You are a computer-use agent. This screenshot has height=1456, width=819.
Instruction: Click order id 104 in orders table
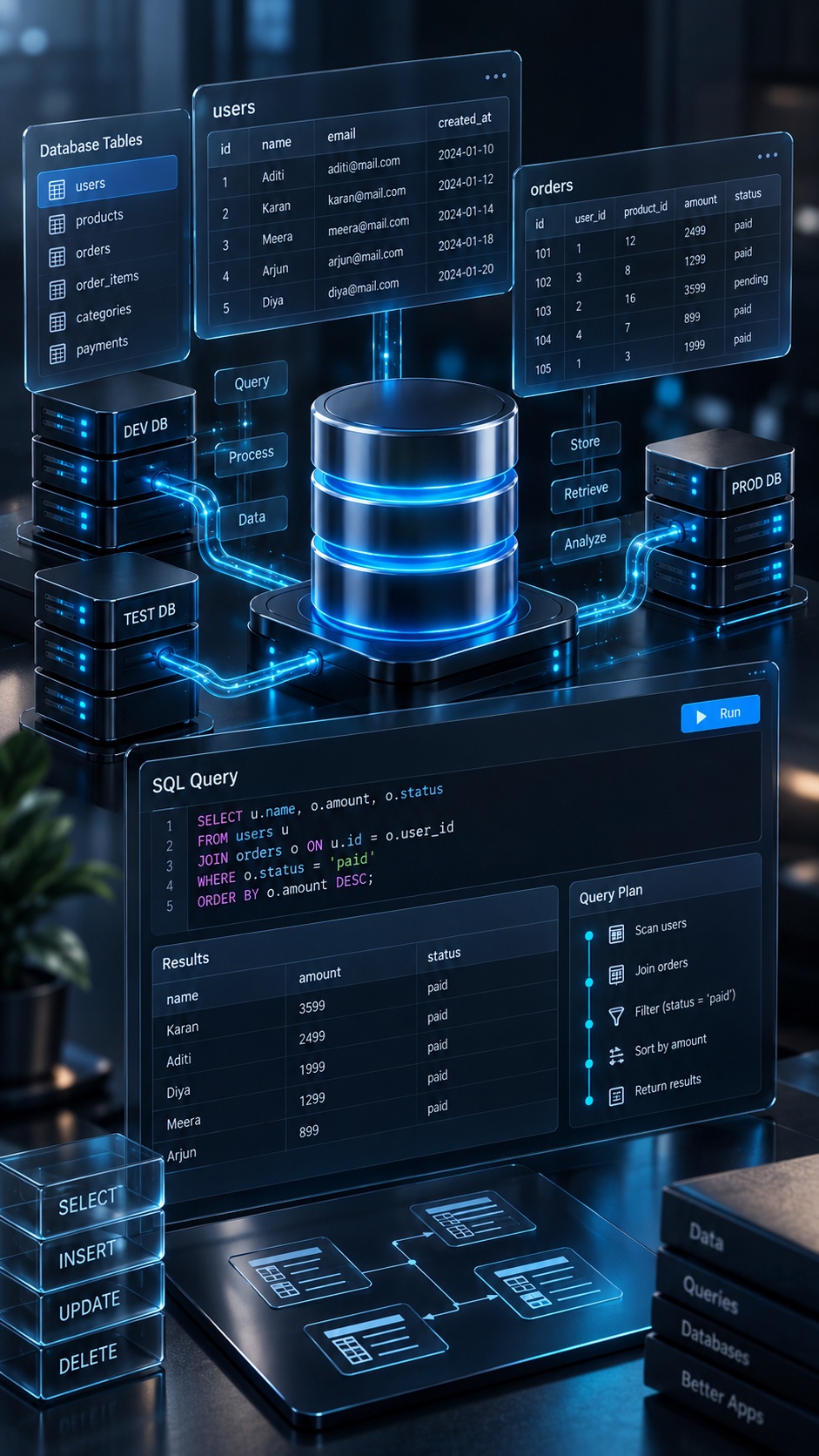(x=543, y=340)
